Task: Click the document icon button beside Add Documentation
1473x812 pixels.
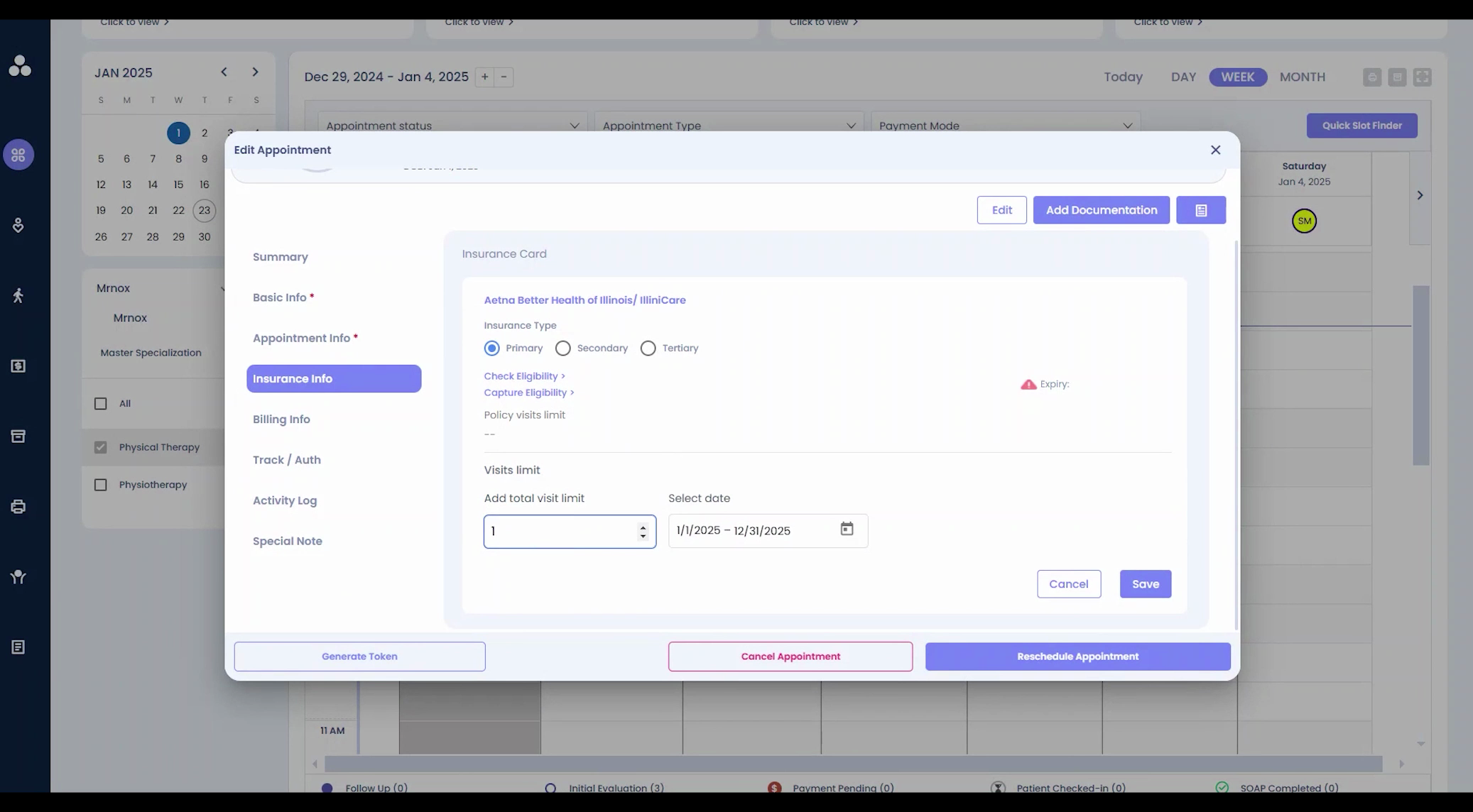Action: pos(1200,210)
